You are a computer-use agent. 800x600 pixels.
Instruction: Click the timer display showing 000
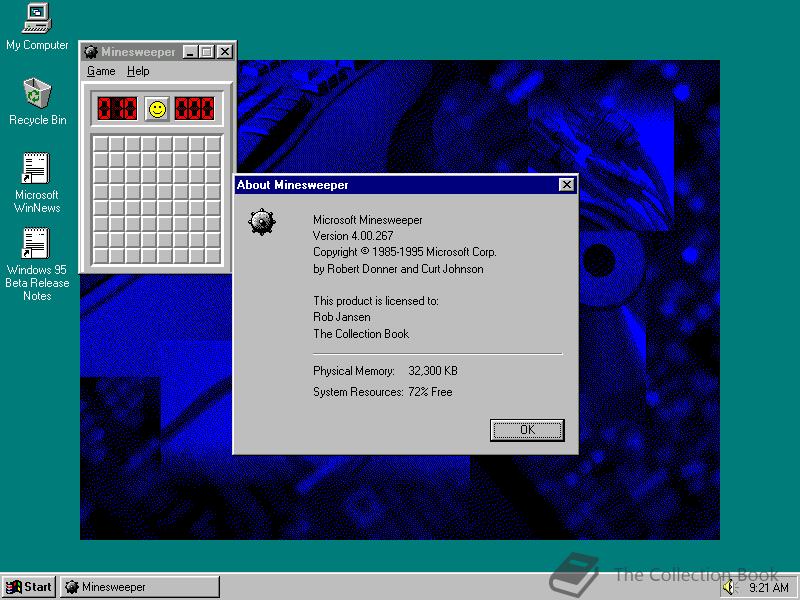(194, 109)
